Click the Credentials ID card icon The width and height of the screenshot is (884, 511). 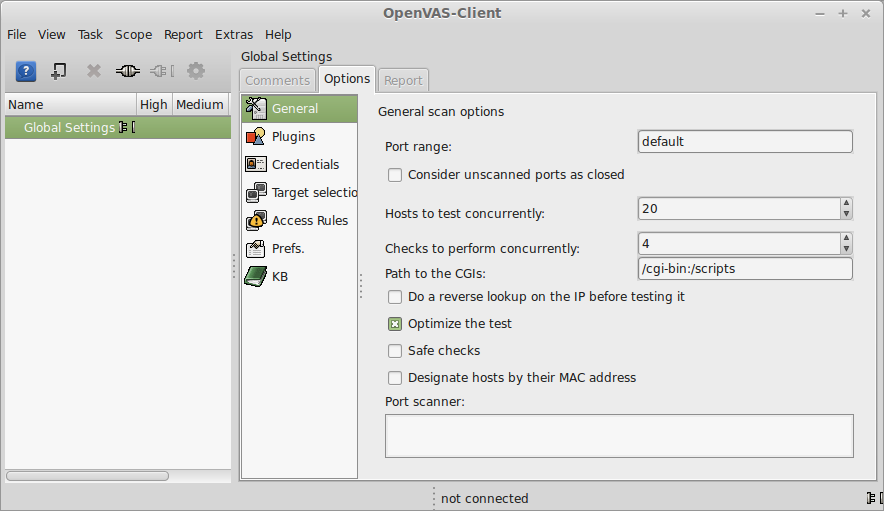[x=256, y=164]
